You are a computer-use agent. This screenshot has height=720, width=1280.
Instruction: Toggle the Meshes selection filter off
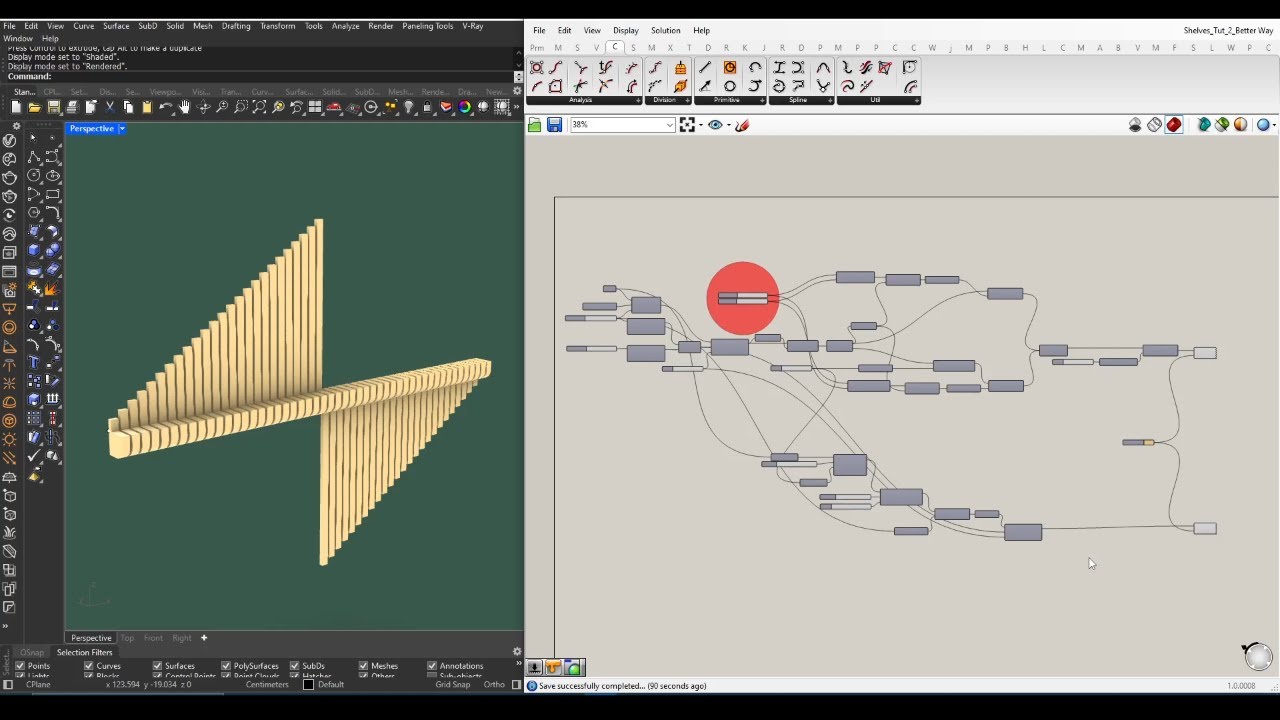(x=363, y=664)
